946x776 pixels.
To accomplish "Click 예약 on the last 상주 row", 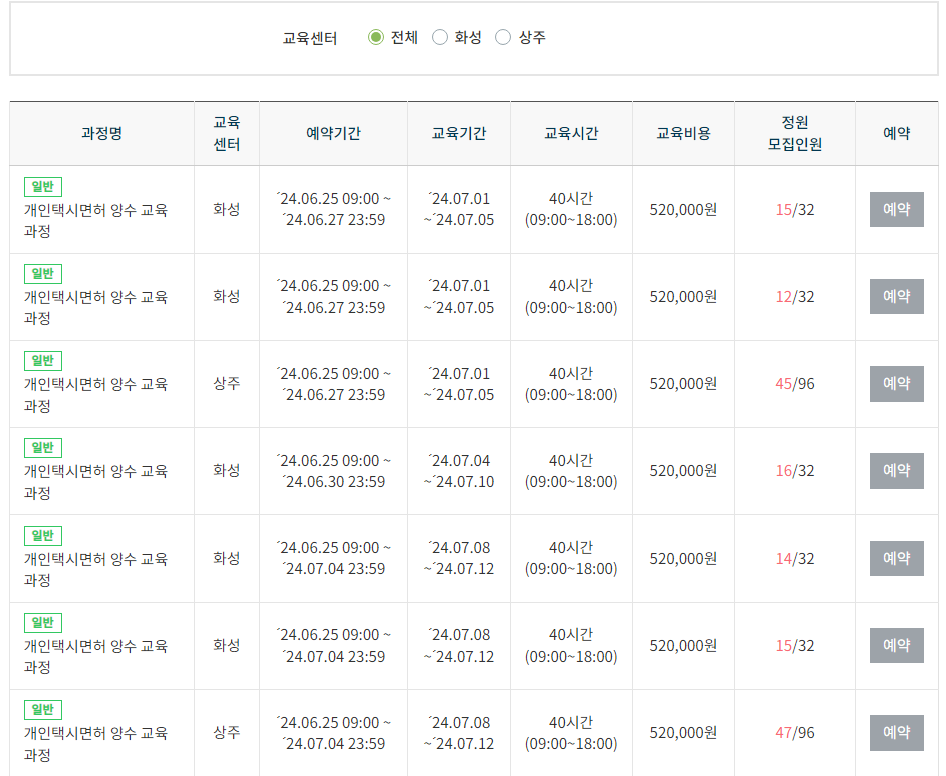I will point(896,732).
